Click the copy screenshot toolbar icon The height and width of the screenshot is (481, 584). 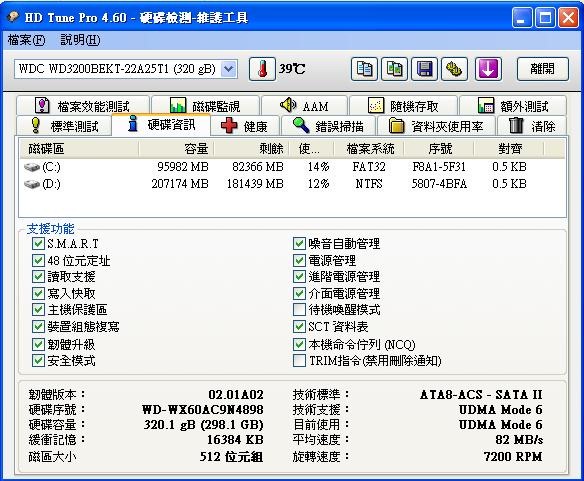(x=394, y=69)
